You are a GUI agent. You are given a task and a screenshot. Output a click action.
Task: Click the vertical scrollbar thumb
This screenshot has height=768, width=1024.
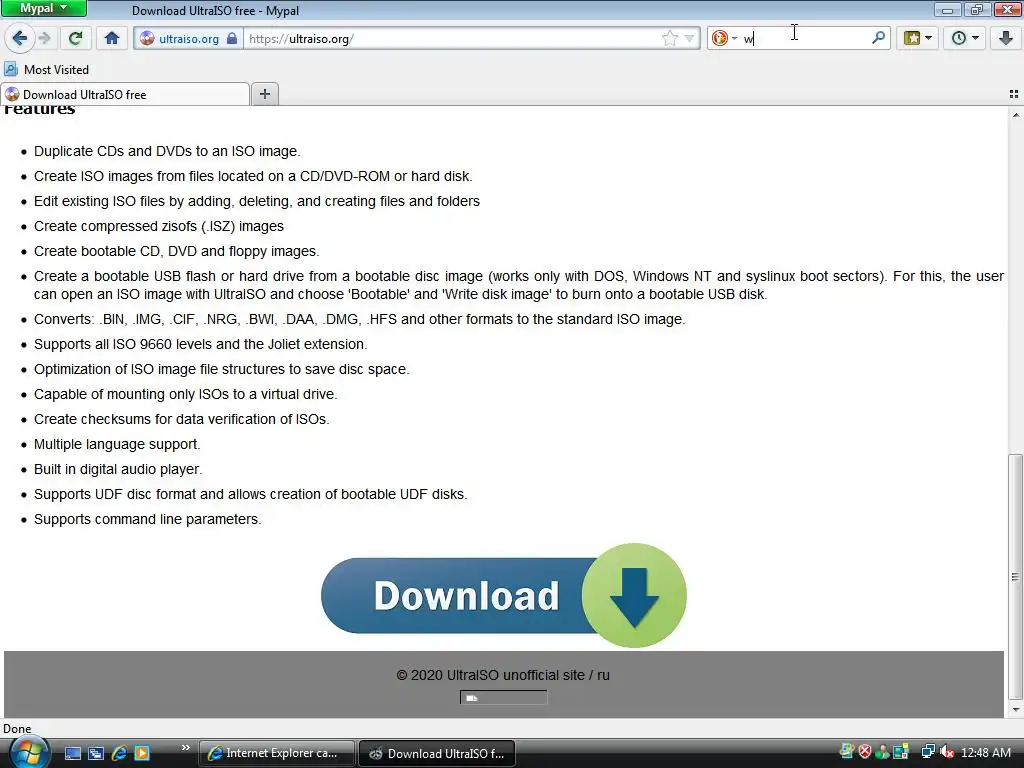click(1015, 576)
